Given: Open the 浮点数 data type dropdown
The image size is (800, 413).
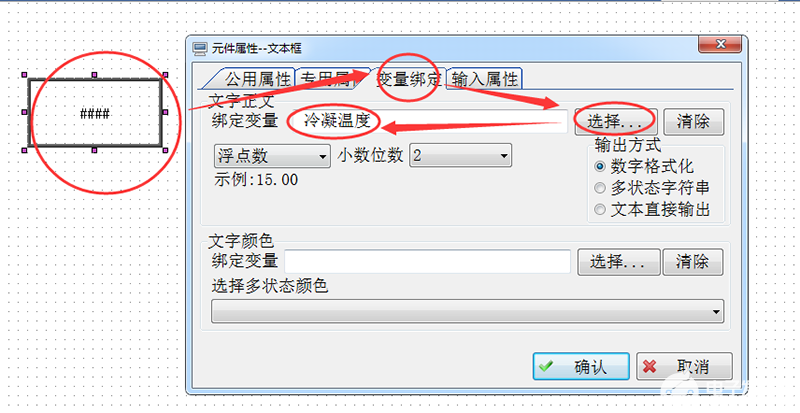Looking at the screenshot, I should (x=272, y=156).
